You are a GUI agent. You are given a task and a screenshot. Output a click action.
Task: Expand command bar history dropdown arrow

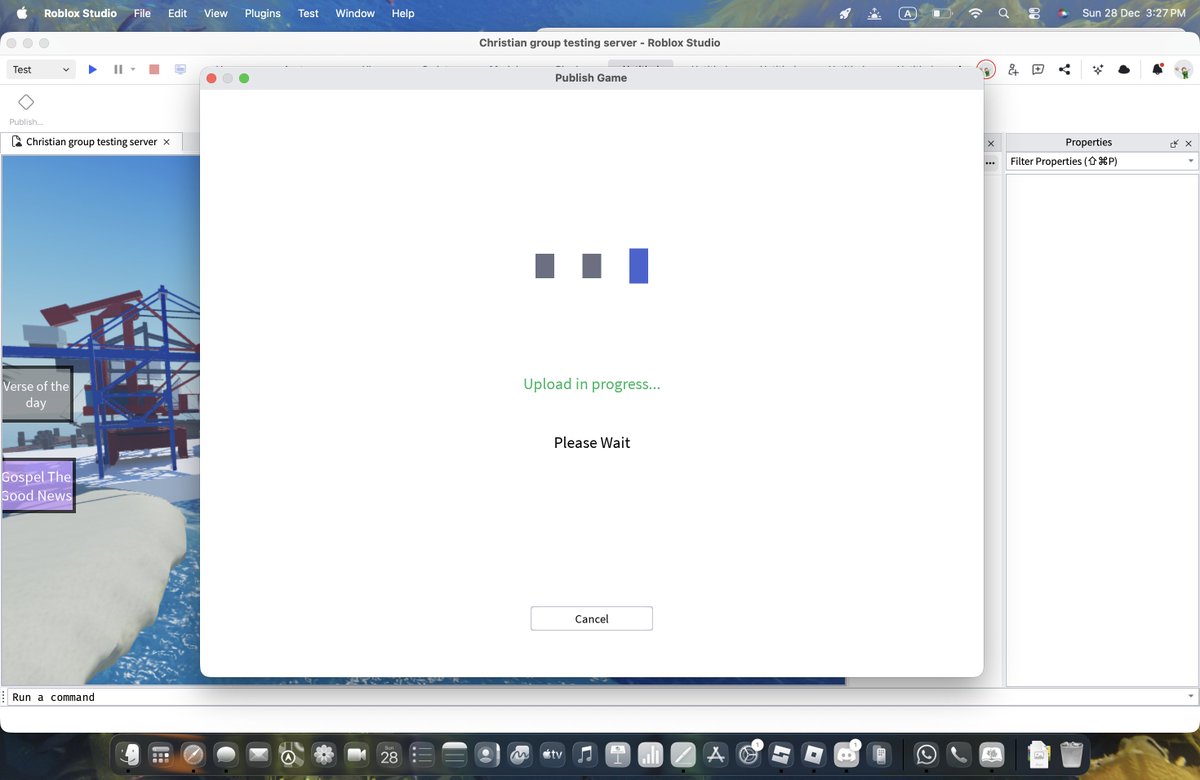point(1190,696)
